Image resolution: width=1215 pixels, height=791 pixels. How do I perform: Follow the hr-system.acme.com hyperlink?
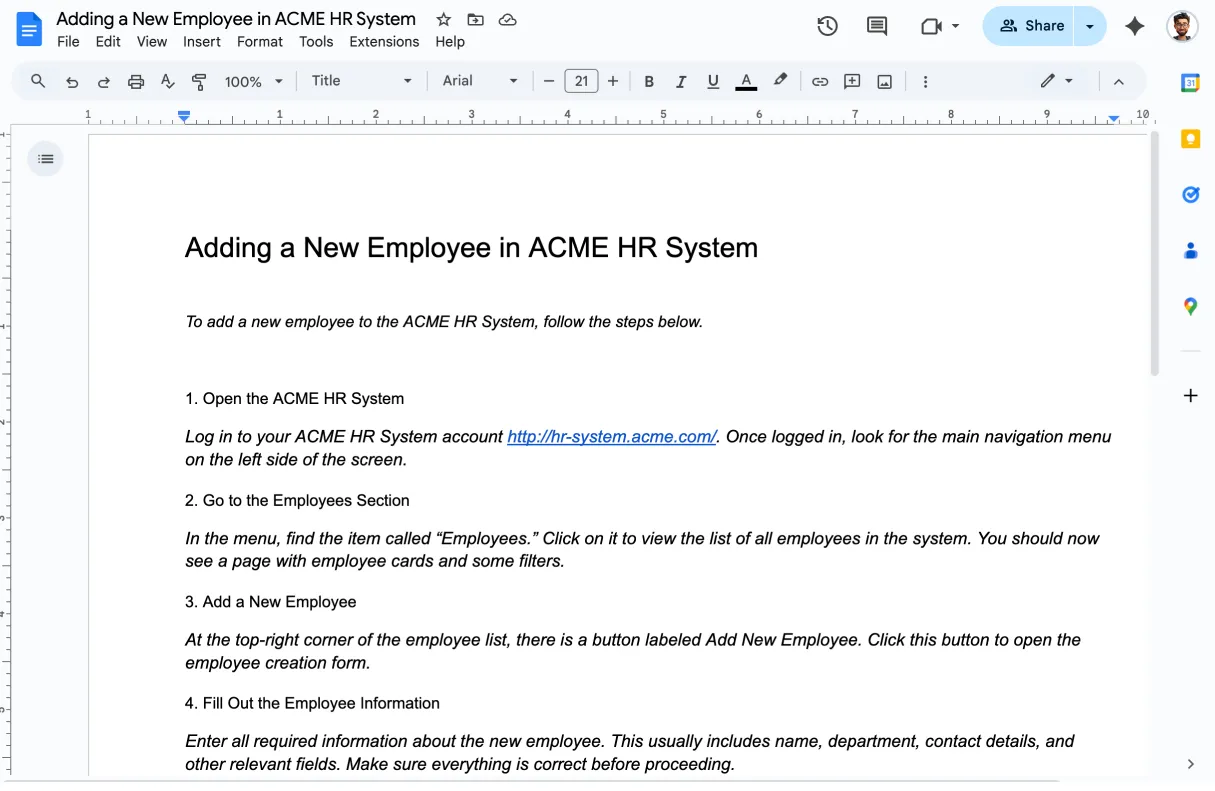(x=611, y=437)
